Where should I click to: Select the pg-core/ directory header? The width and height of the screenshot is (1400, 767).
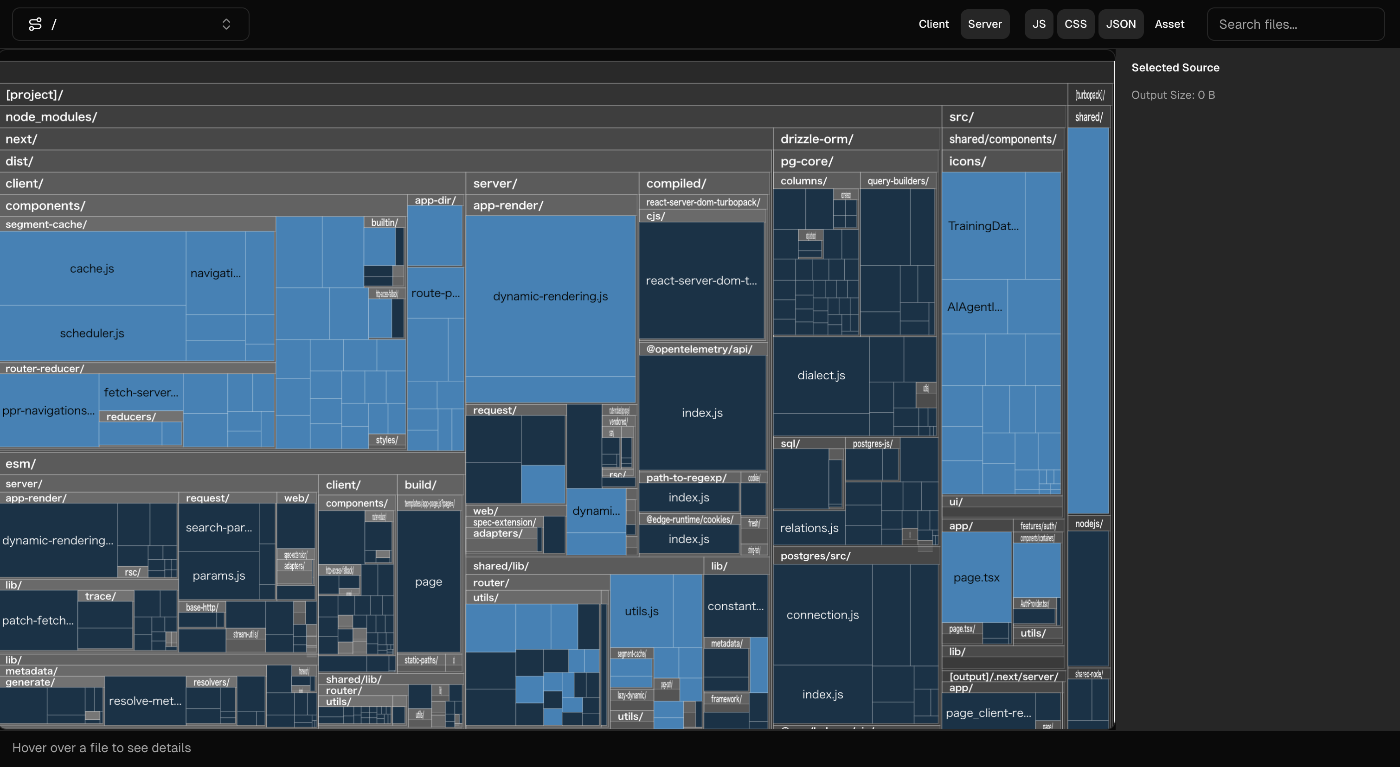(x=857, y=161)
